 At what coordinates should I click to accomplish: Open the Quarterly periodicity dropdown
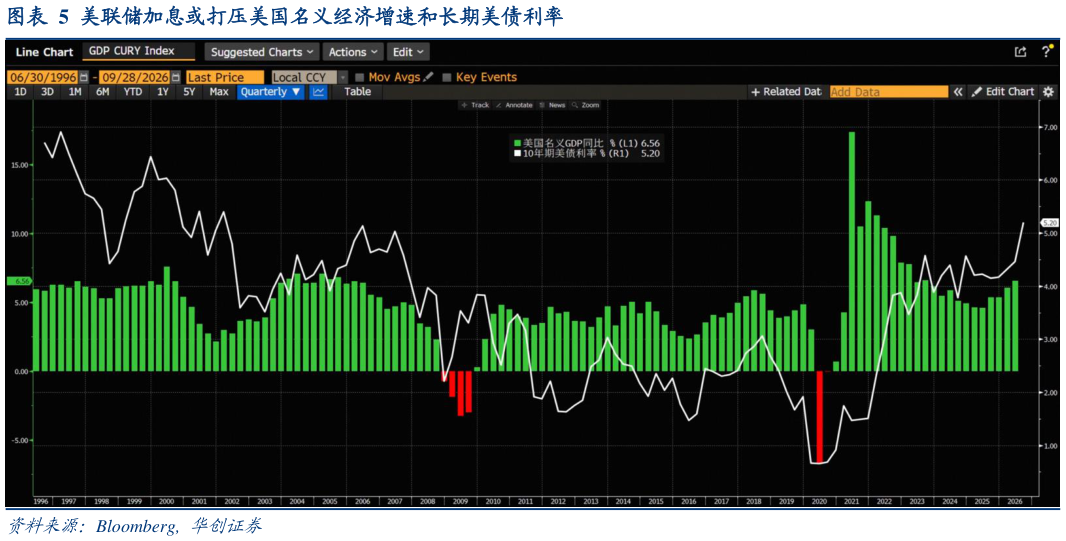271,92
